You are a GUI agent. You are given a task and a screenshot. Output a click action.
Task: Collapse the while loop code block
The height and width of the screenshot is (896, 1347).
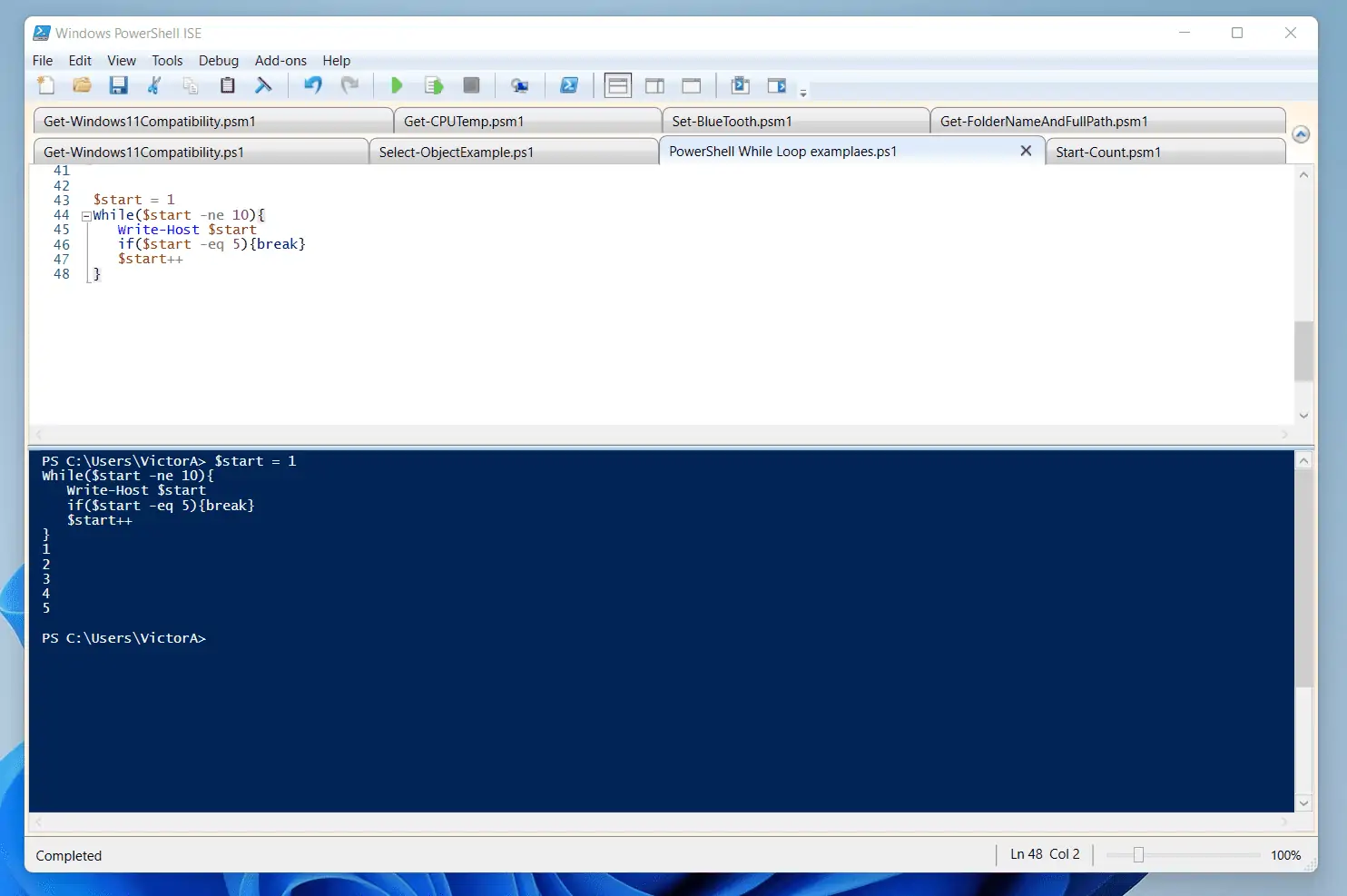point(86,216)
